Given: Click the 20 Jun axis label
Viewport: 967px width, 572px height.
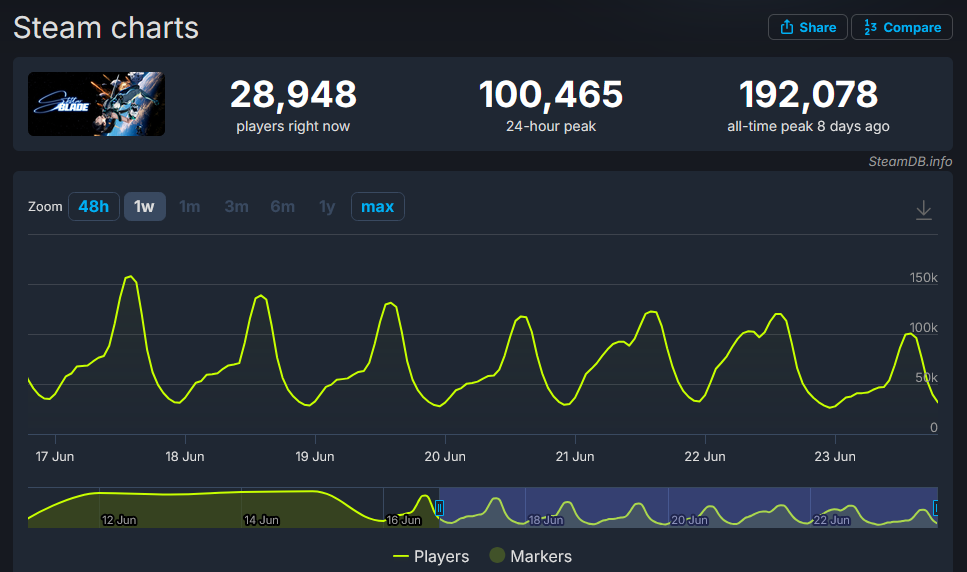Looking at the screenshot, I should (445, 457).
